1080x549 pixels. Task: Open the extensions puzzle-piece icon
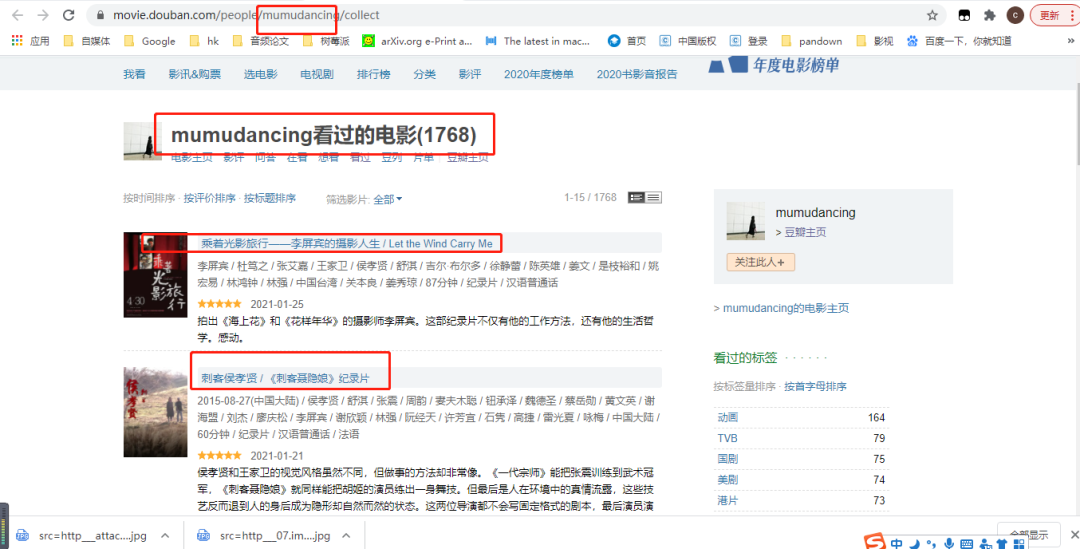990,14
